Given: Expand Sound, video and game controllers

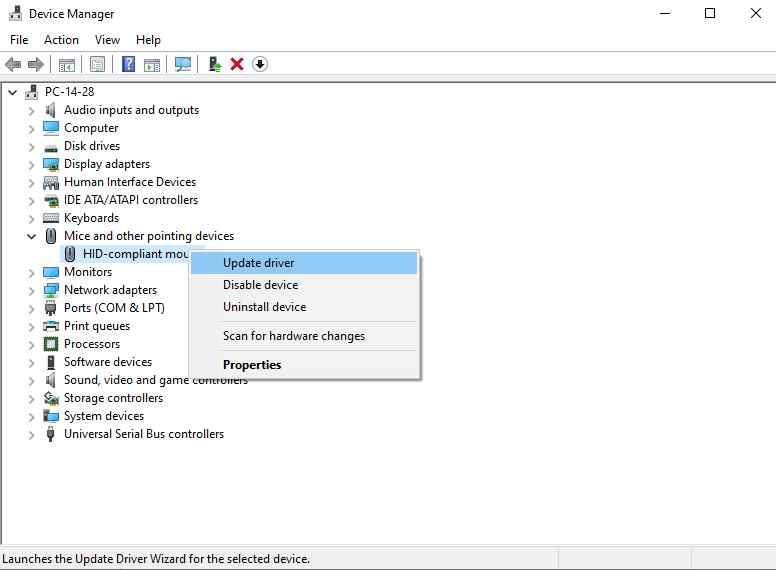Looking at the screenshot, I should click(x=32, y=380).
